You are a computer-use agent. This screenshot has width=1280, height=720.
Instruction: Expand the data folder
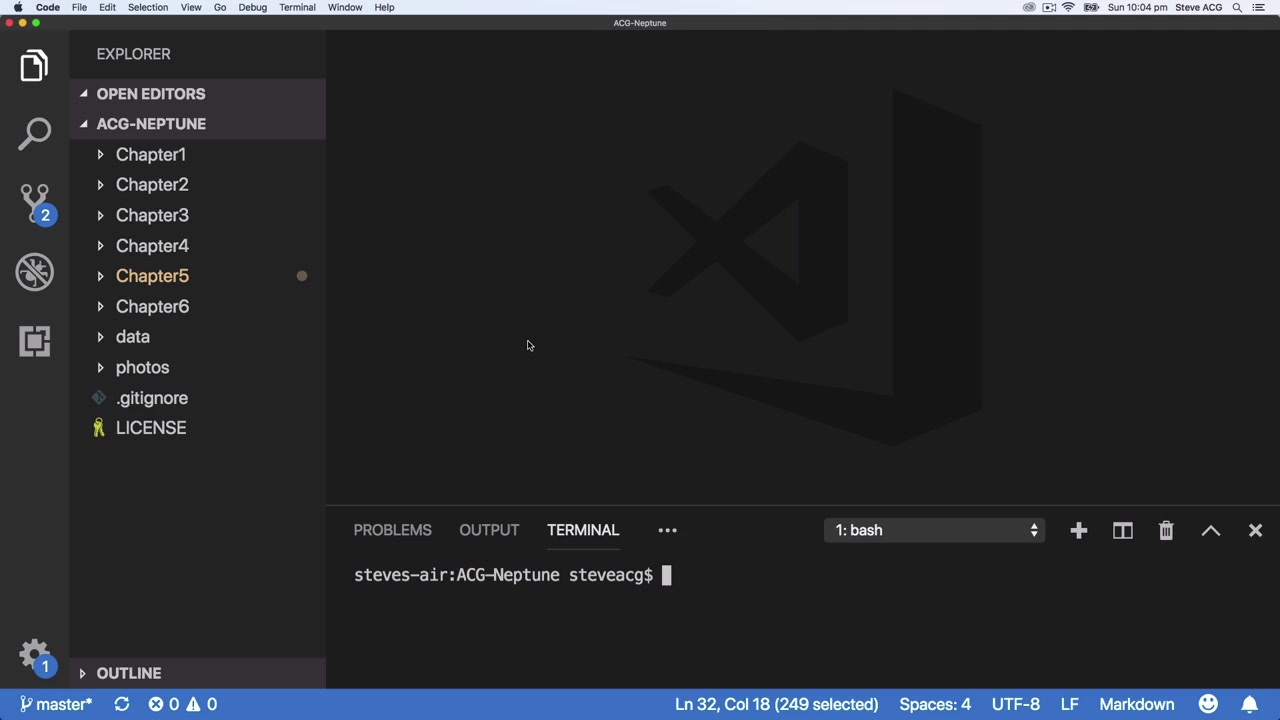coord(132,337)
